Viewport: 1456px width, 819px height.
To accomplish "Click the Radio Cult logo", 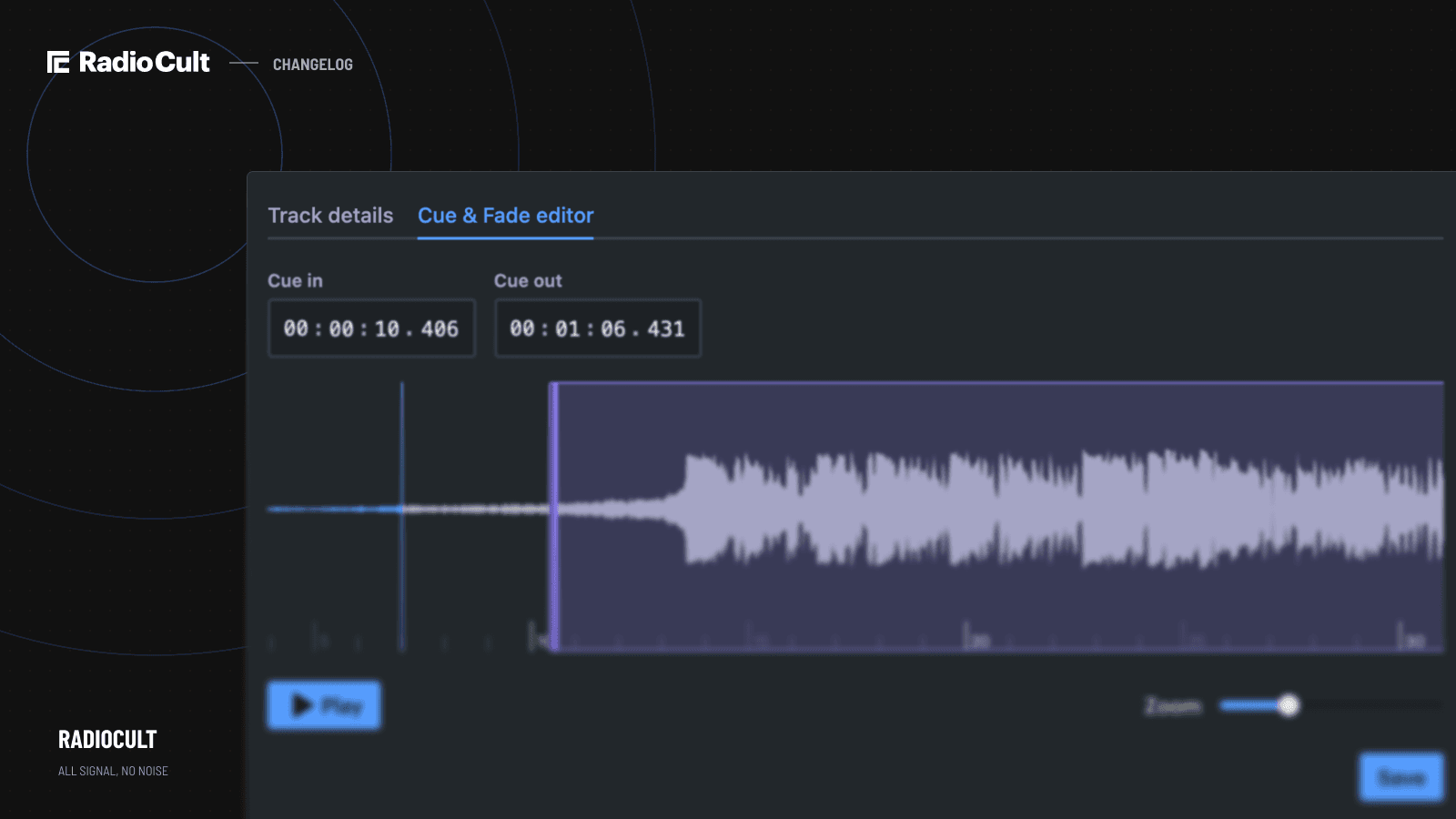I will (x=128, y=62).
